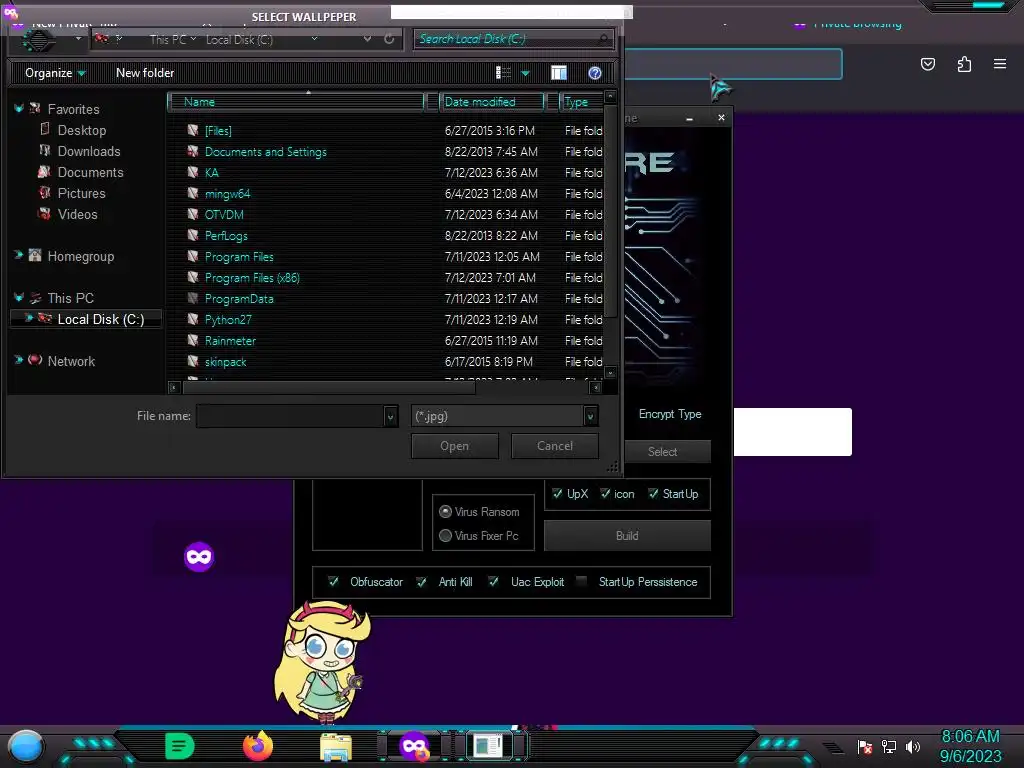Expand the Network node
Viewport: 1024px width, 768px height.
pyautogui.click(x=18, y=360)
